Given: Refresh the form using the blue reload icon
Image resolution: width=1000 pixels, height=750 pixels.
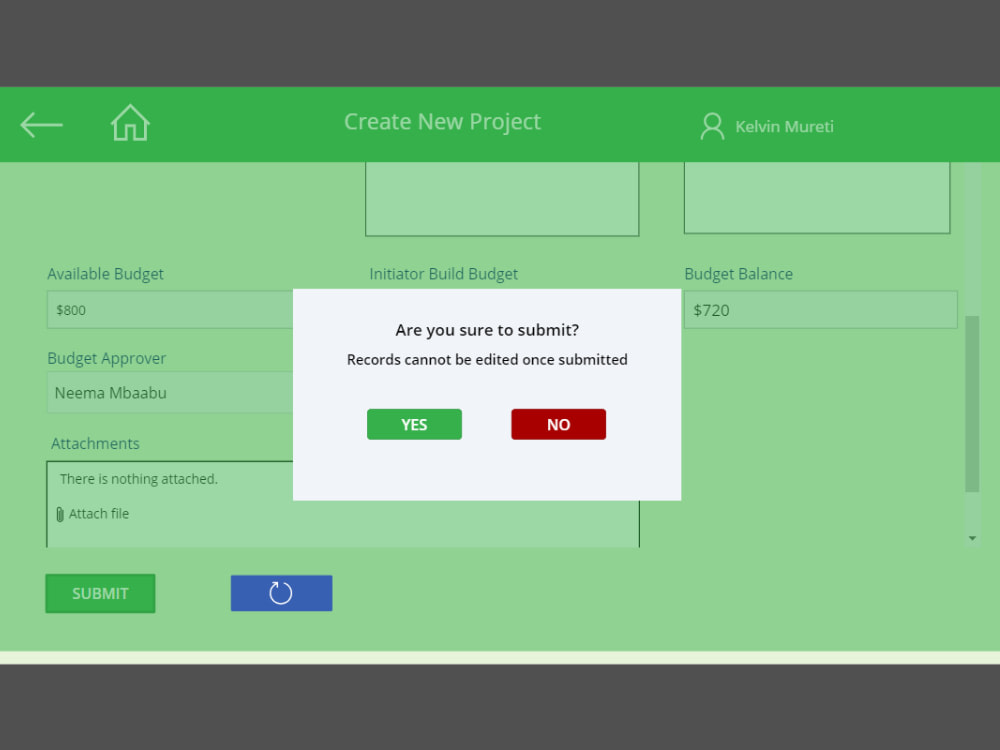Looking at the screenshot, I should pos(281,593).
